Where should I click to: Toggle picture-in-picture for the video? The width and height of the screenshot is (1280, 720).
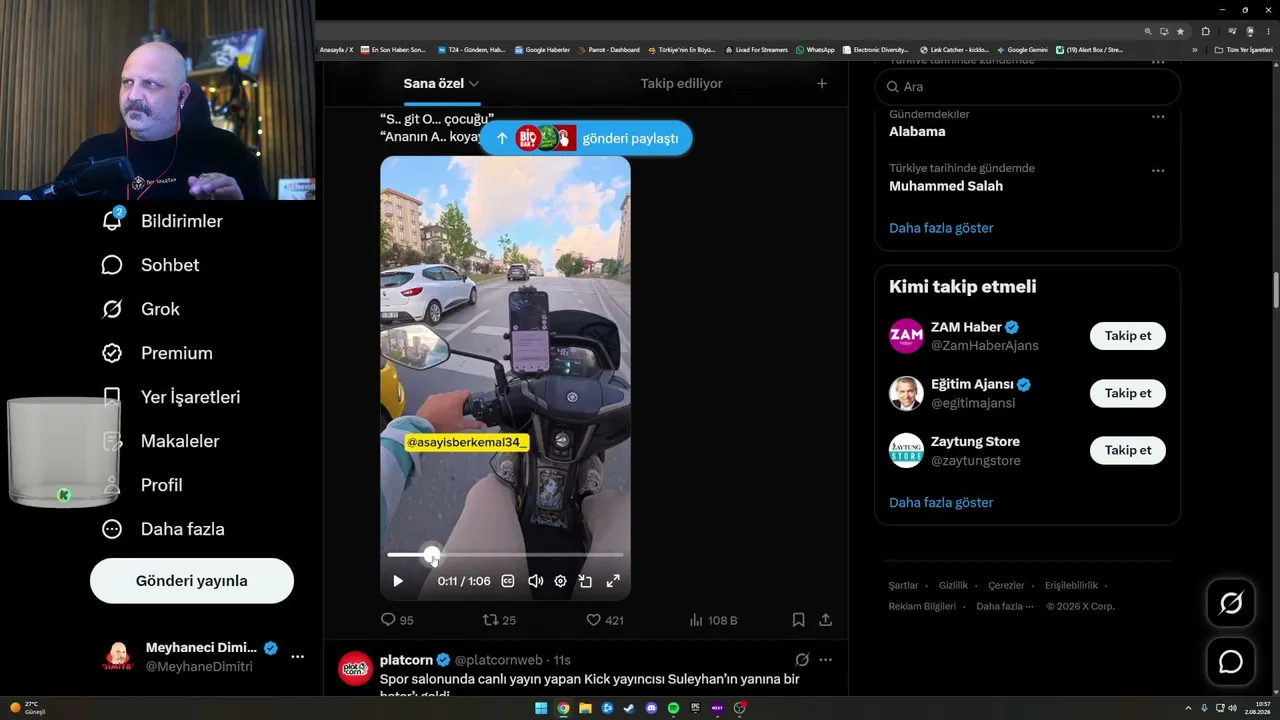(586, 581)
